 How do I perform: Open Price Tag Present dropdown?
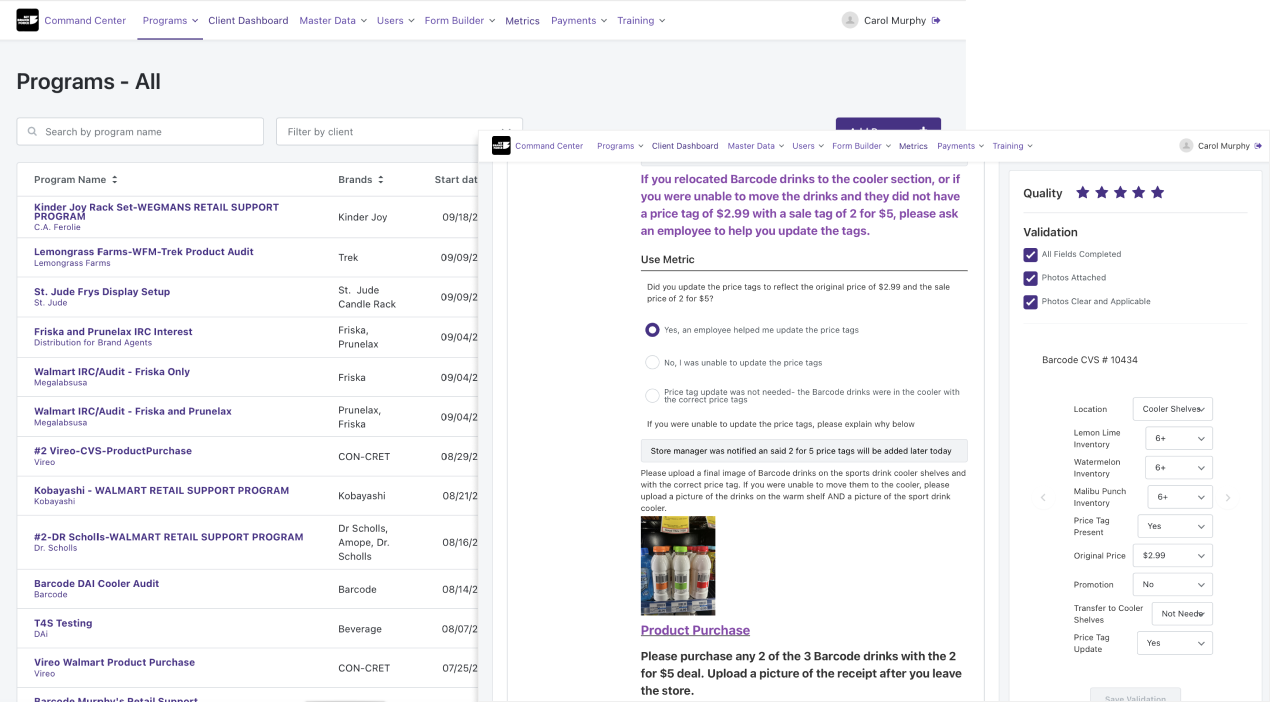coord(1175,526)
